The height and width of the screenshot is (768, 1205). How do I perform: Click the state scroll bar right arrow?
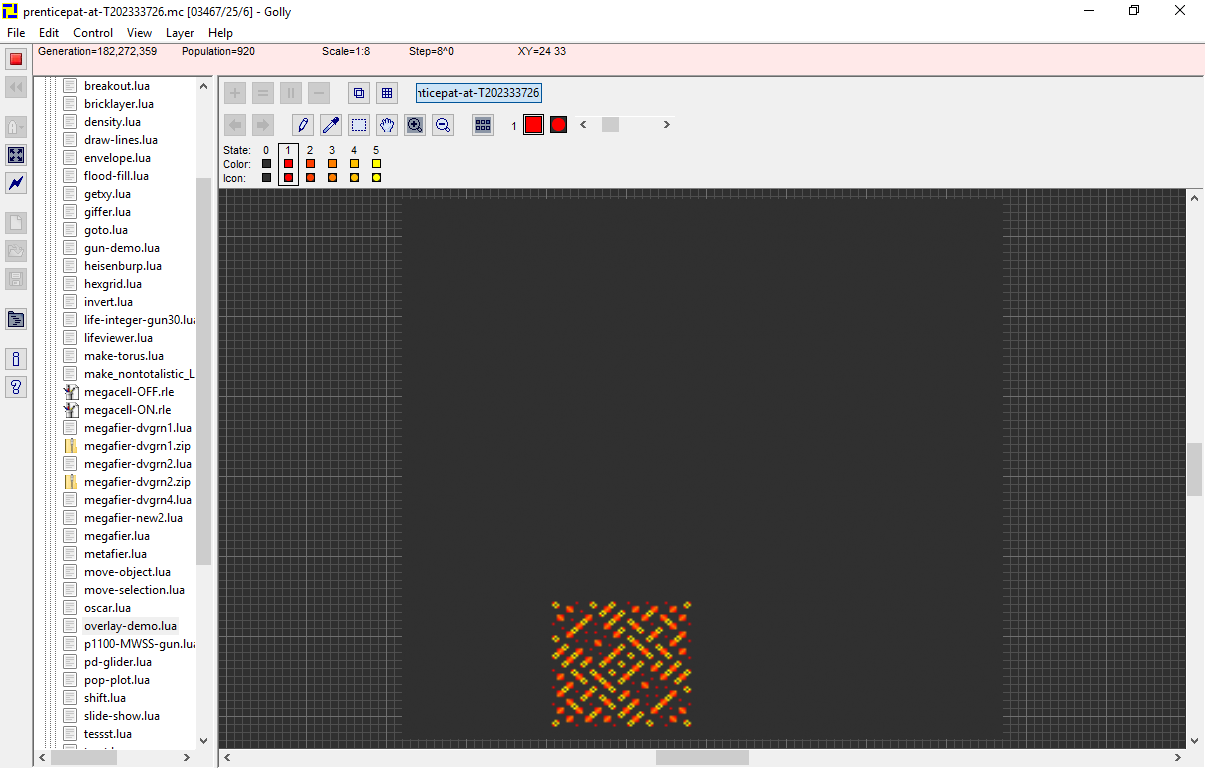pos(668,125)
